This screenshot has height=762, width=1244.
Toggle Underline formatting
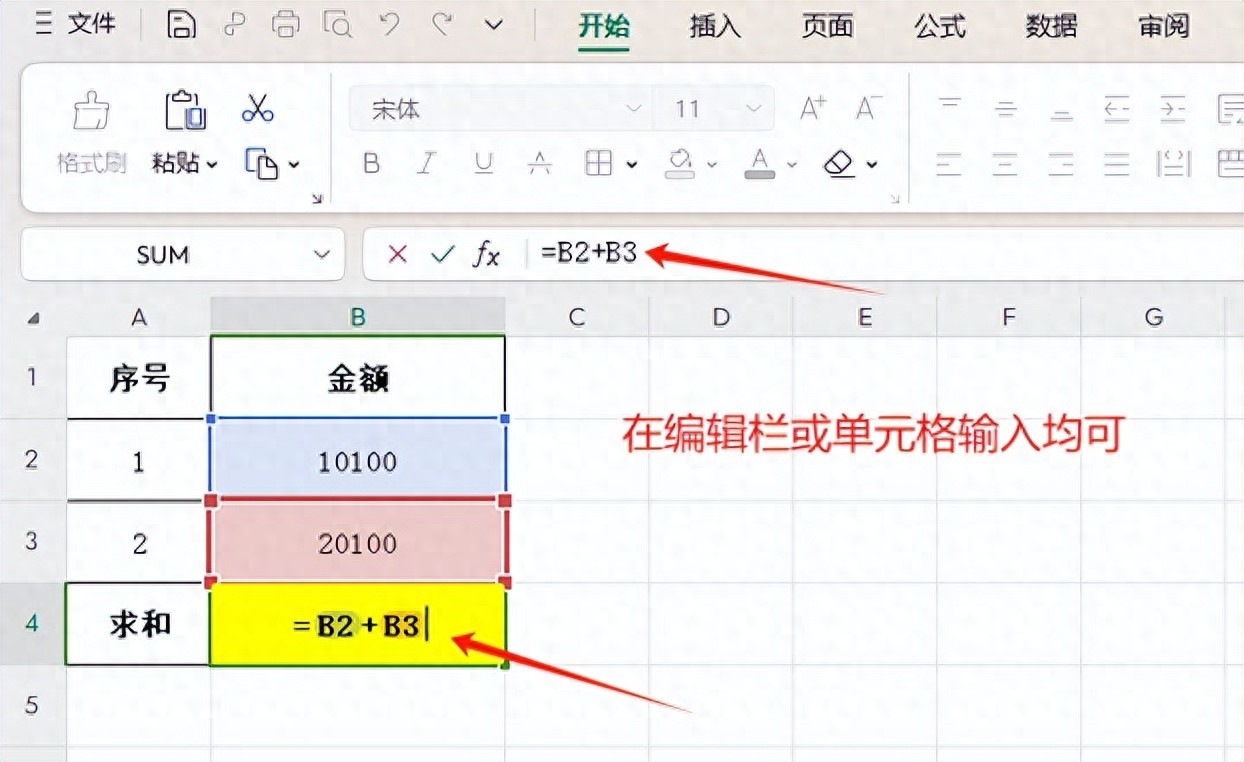point(483,164)
